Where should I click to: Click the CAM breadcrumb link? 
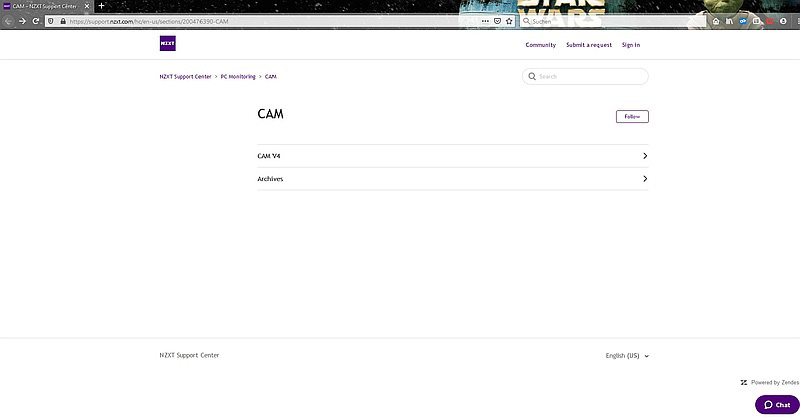click(270, 77)
